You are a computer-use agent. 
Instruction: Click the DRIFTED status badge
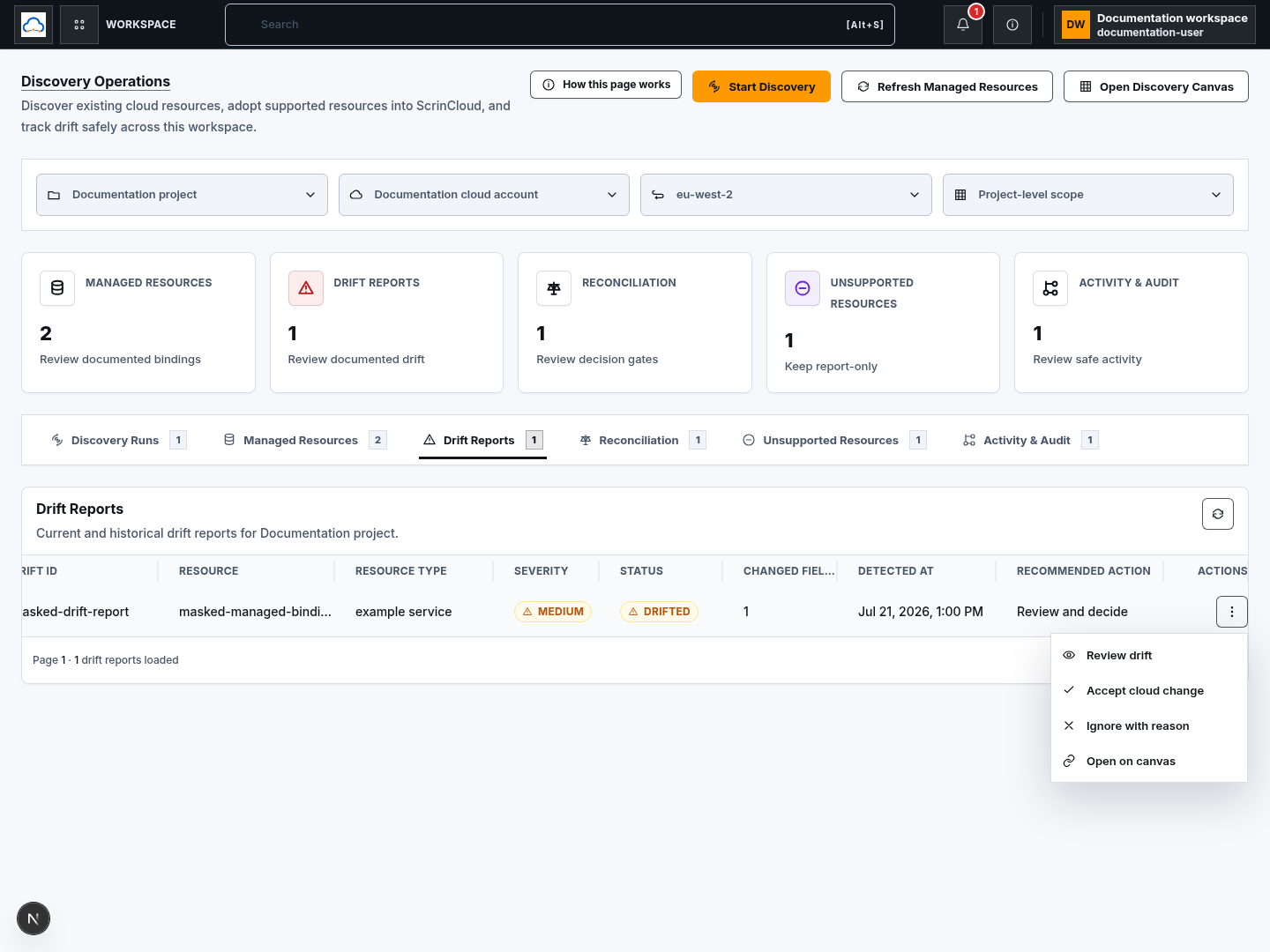point(659,612)
